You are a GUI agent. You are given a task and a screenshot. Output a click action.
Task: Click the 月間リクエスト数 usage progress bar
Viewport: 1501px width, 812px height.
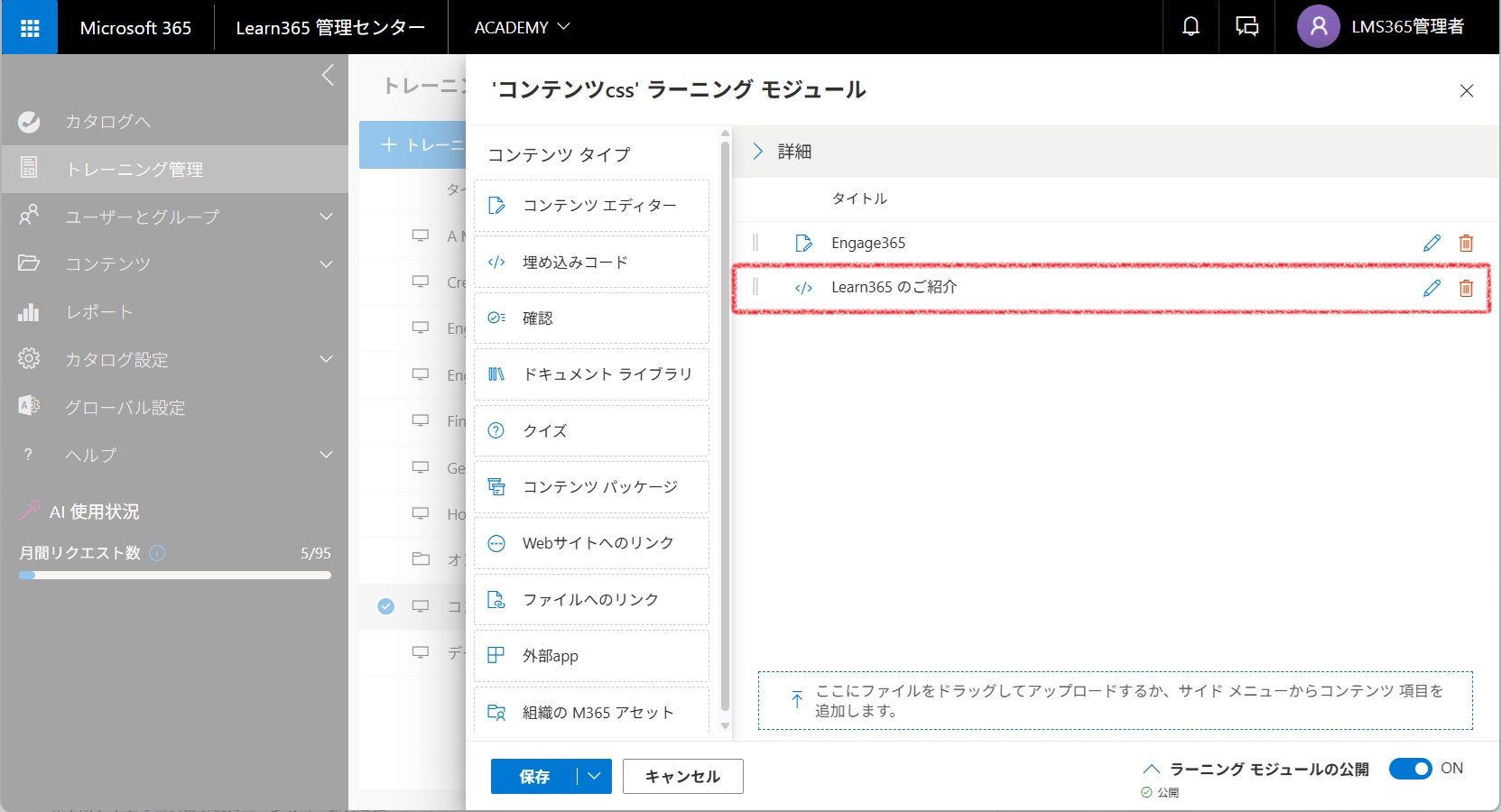point(174,575)
